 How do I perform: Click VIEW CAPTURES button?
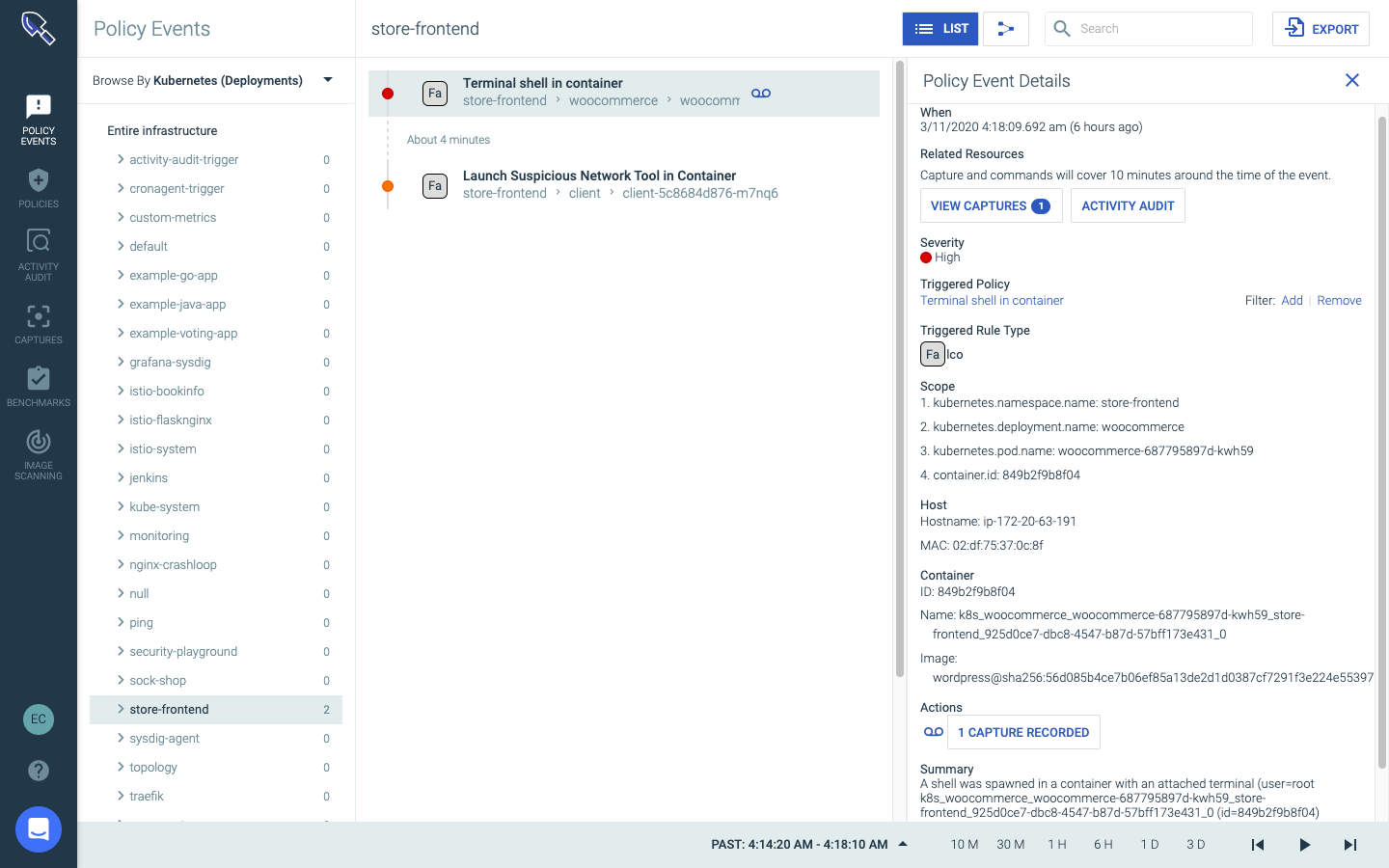[x=991, y=205]
